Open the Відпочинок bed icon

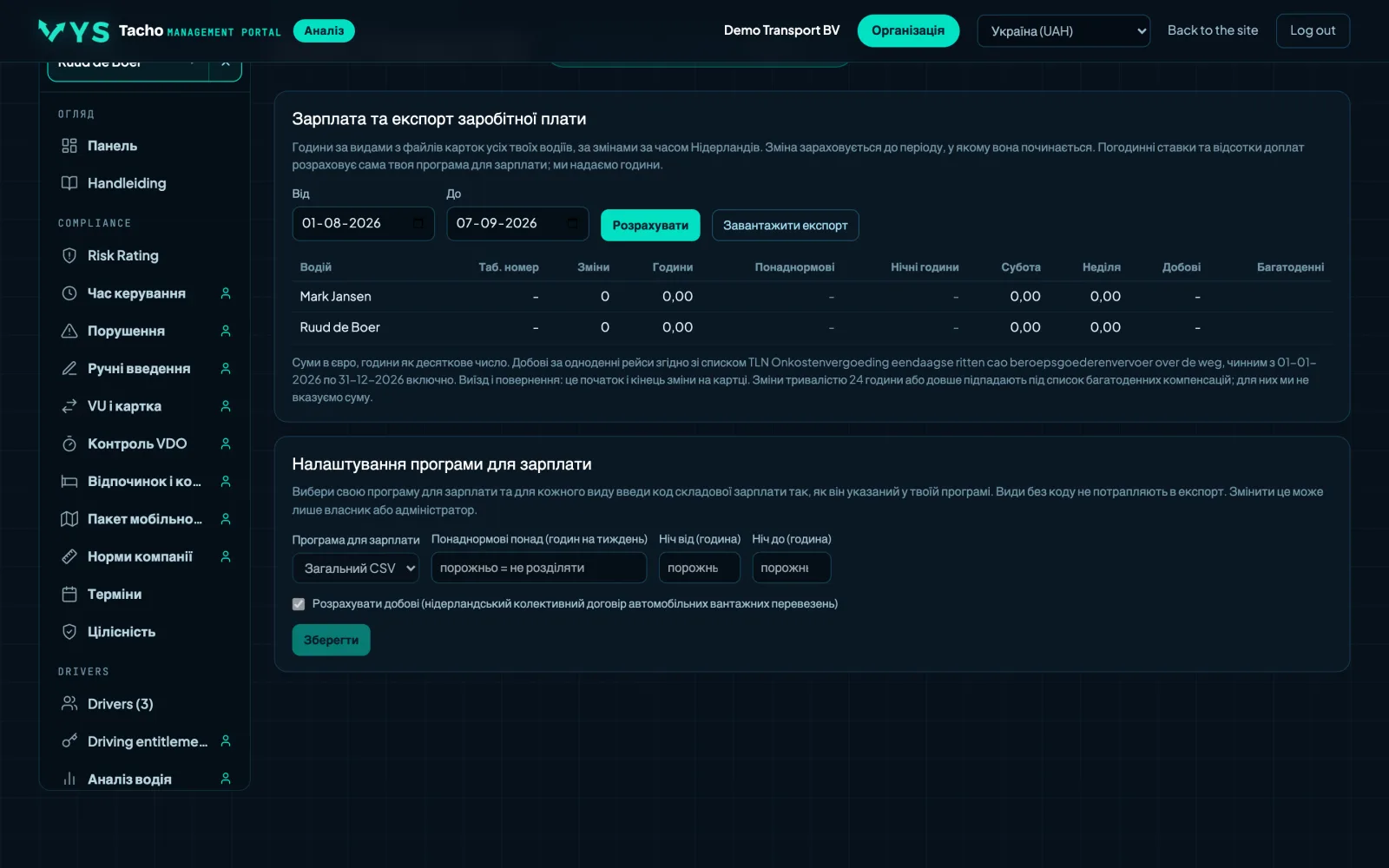(69, 482)
